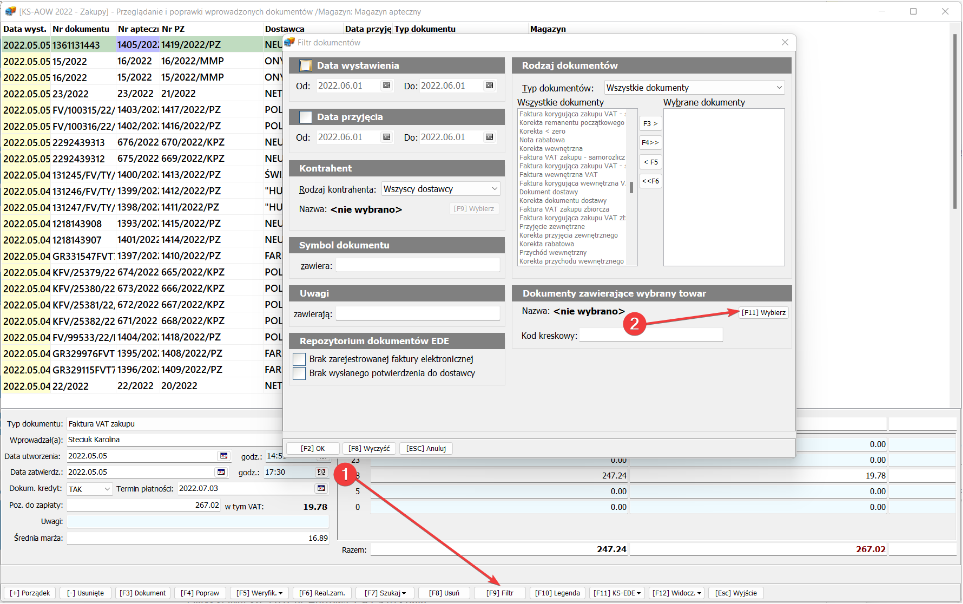Image resolution: width=963 pixels, height=604 pixels.
Task: Select 'Faktura wewnętrzna VAT' in document type list
Action: tap(558, 175)
